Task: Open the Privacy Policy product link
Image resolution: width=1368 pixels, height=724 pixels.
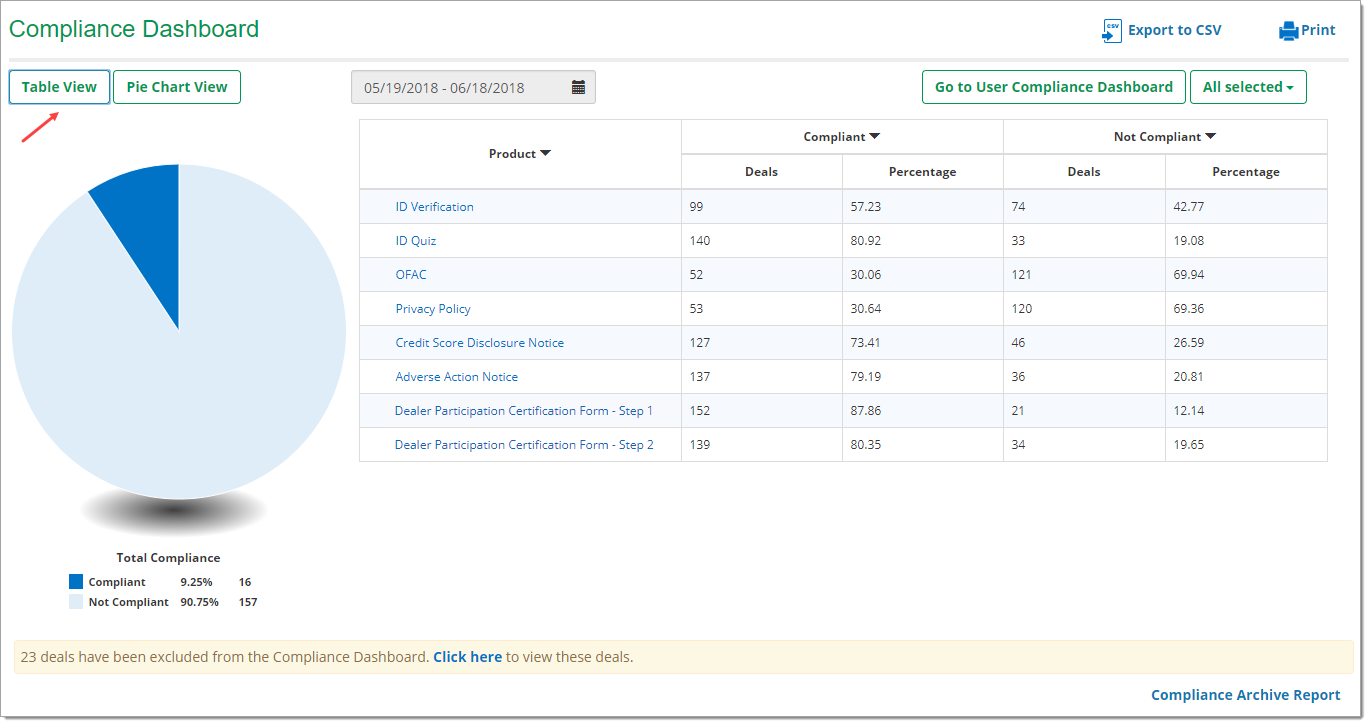Action: 433,309
